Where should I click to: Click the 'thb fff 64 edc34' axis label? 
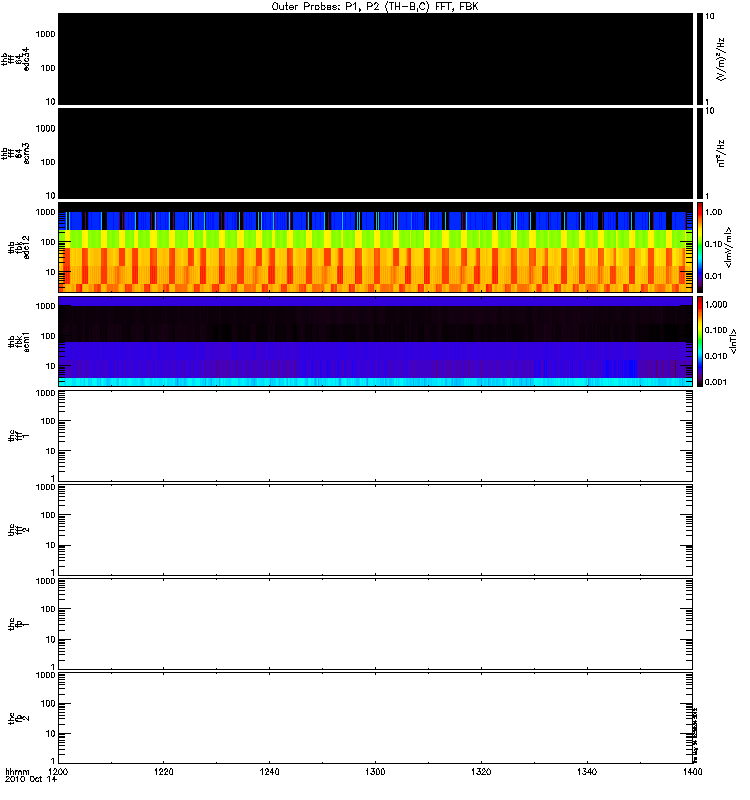click(x=16, y=59)
